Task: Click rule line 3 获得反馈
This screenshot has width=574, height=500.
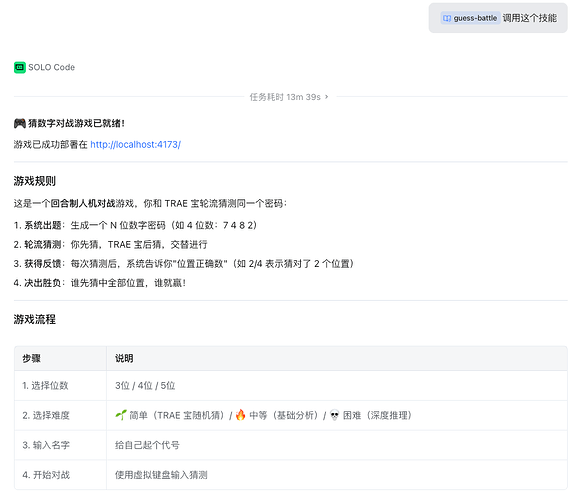Action: pyautogui.click(x=183, y=264)
